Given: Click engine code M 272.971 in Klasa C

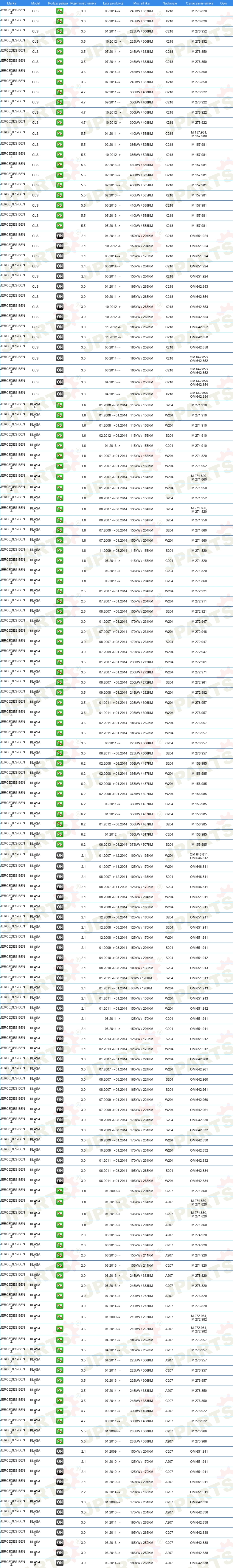Looking at the screenshot, I should 199,672.
